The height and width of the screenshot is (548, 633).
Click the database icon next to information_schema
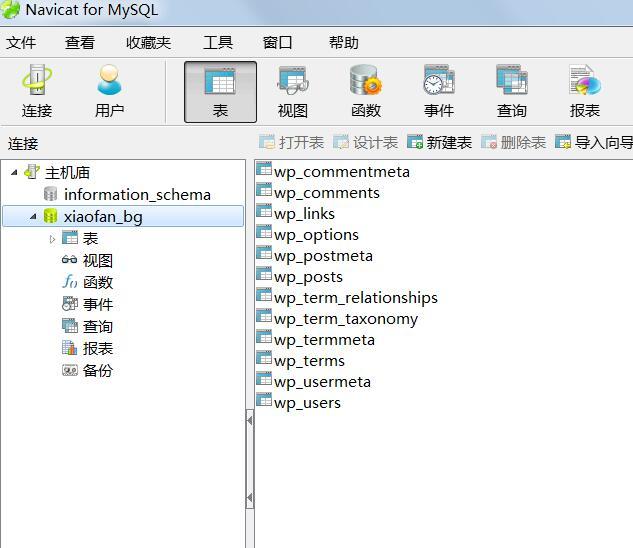point(50,194)
